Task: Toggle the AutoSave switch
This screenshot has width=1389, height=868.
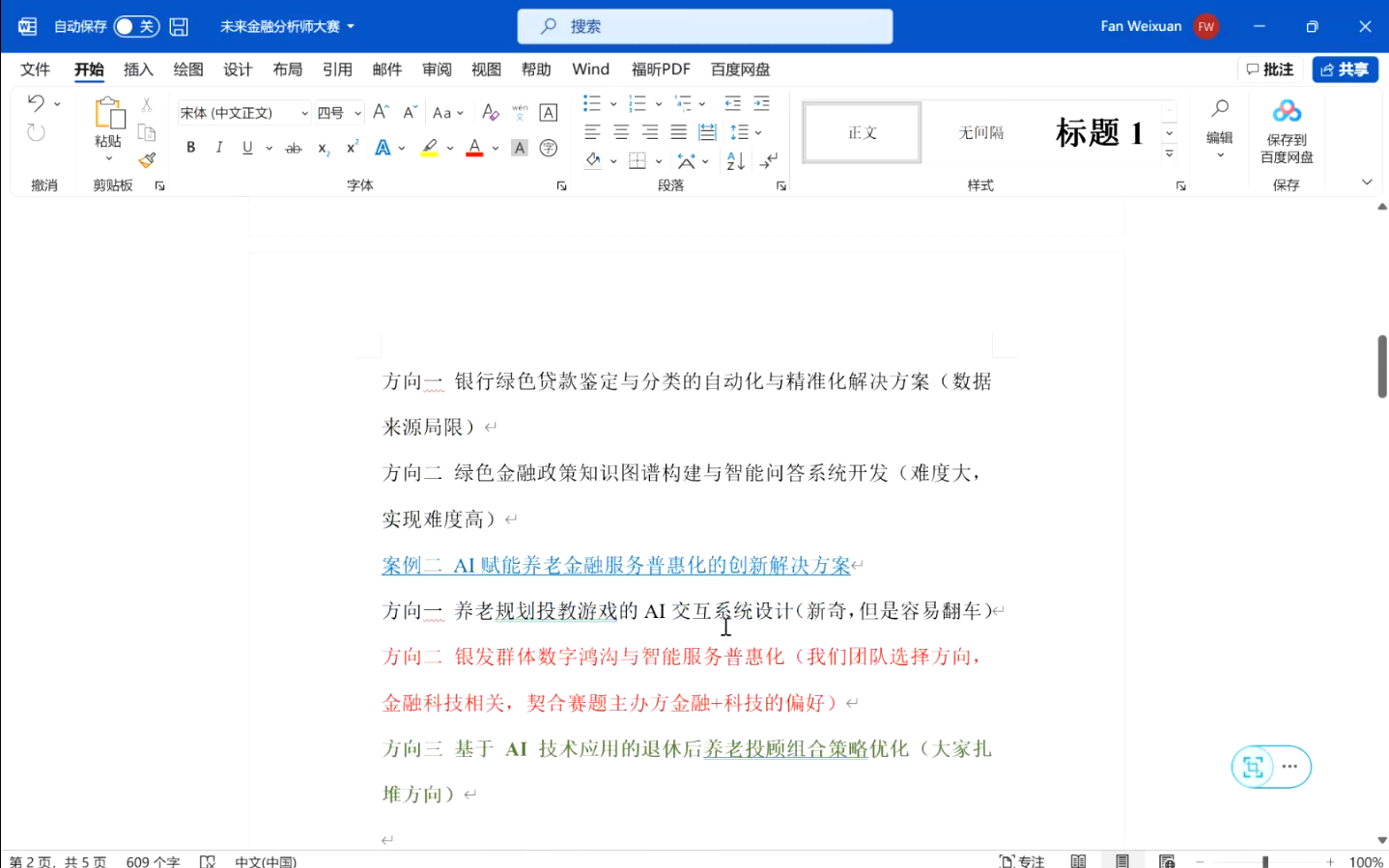Action: pos(136,26)
